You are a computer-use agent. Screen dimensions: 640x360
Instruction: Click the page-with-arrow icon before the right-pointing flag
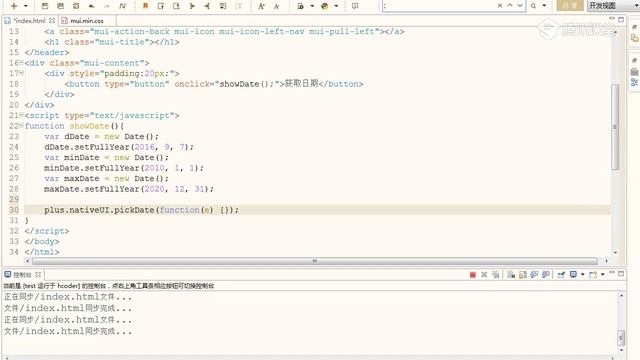click(x=176, y=6)
